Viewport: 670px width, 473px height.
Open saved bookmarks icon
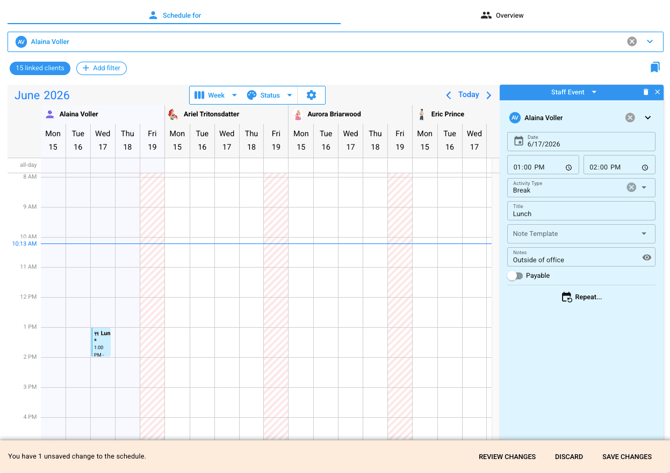(x=655, y=67)
